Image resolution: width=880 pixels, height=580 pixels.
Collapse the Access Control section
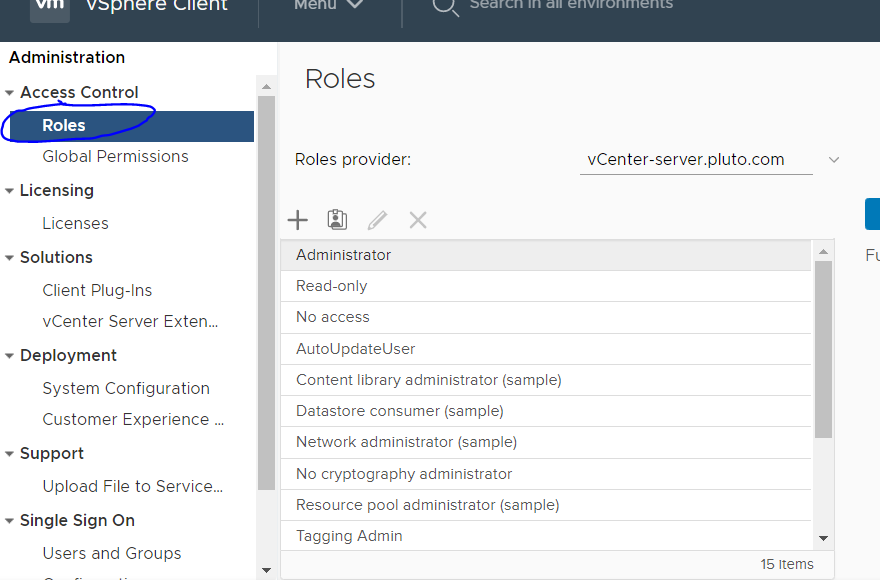tap(10, 93)
